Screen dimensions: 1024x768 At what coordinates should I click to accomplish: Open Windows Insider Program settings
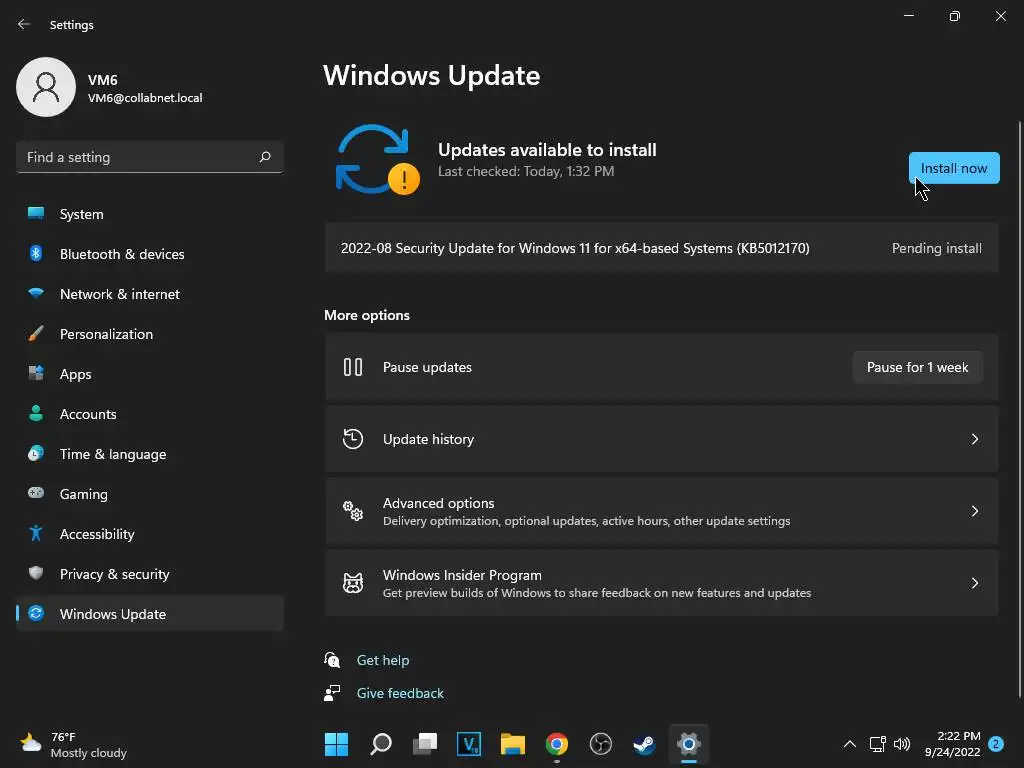(x=662, y=583)
